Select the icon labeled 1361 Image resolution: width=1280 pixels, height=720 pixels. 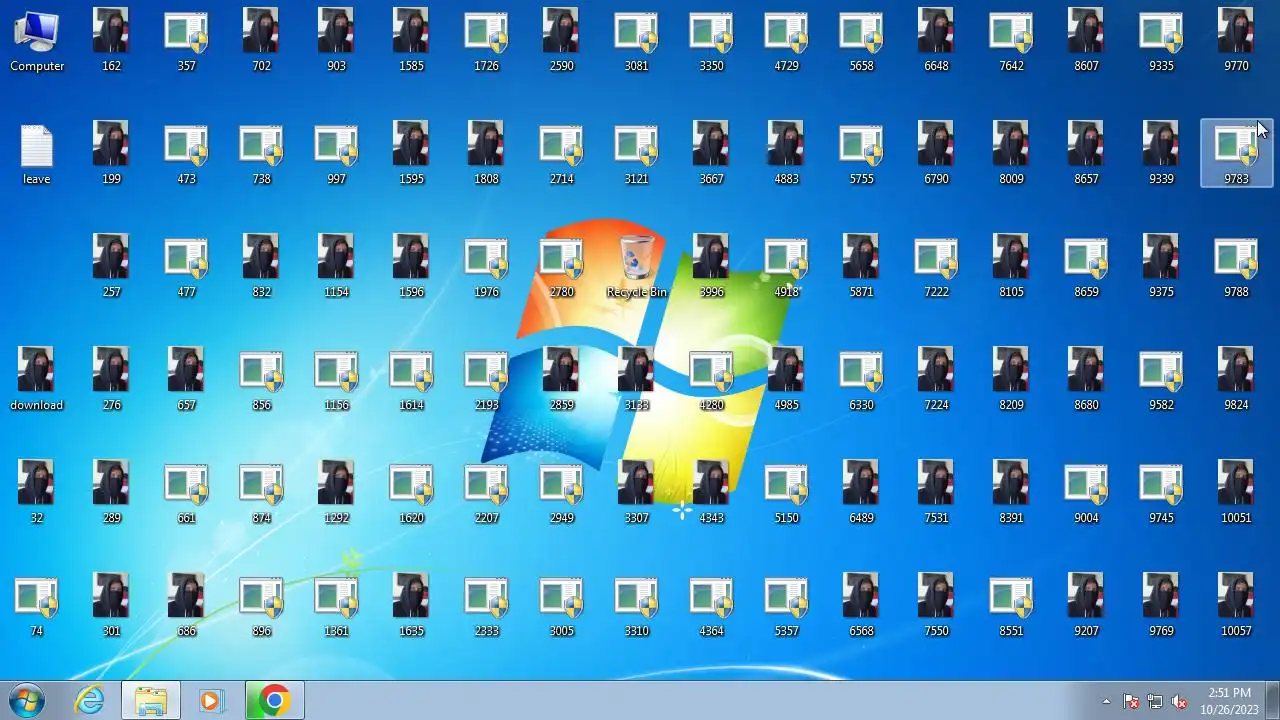336,606
